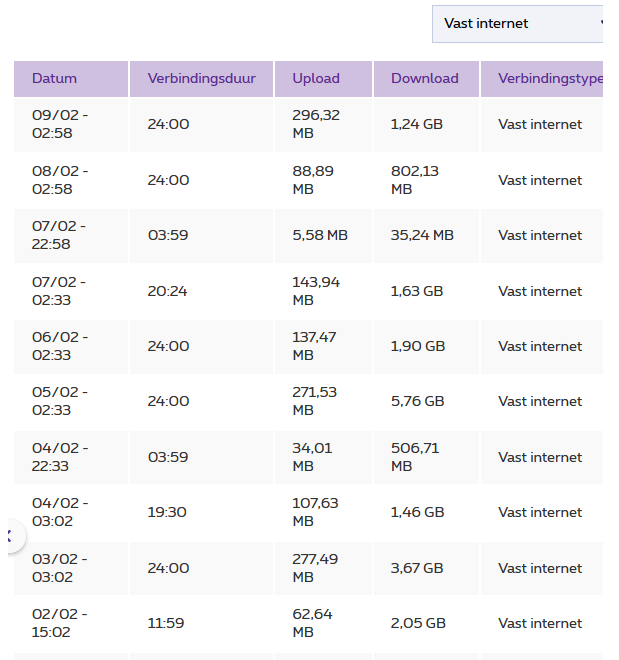The width and height of the screenshot is (619, 660).
Task: Sort by the Datum column header
Action: click(54, 79)
